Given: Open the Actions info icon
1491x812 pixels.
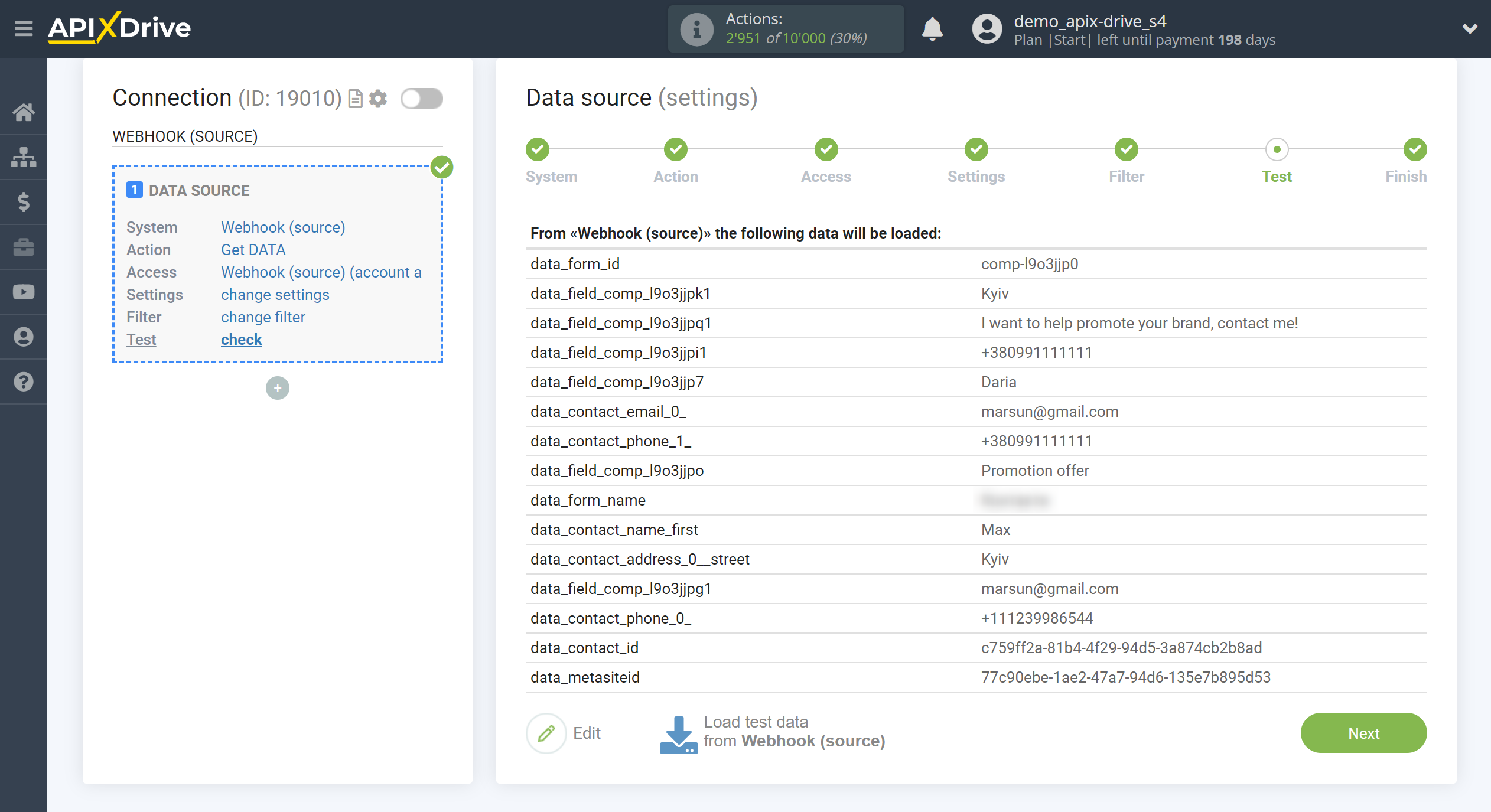Looking at the screenshot, I should (x=696, y=29).
